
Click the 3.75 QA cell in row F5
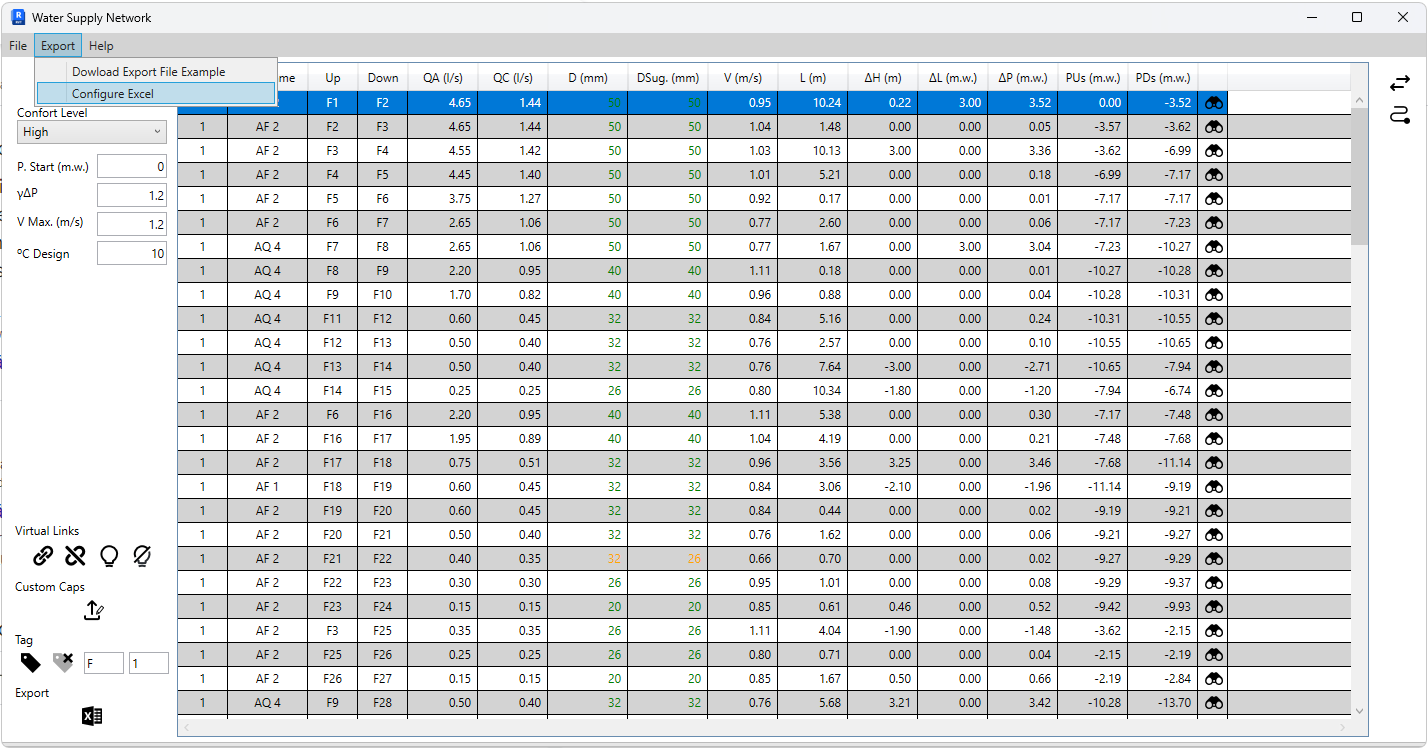coord(442,199)
